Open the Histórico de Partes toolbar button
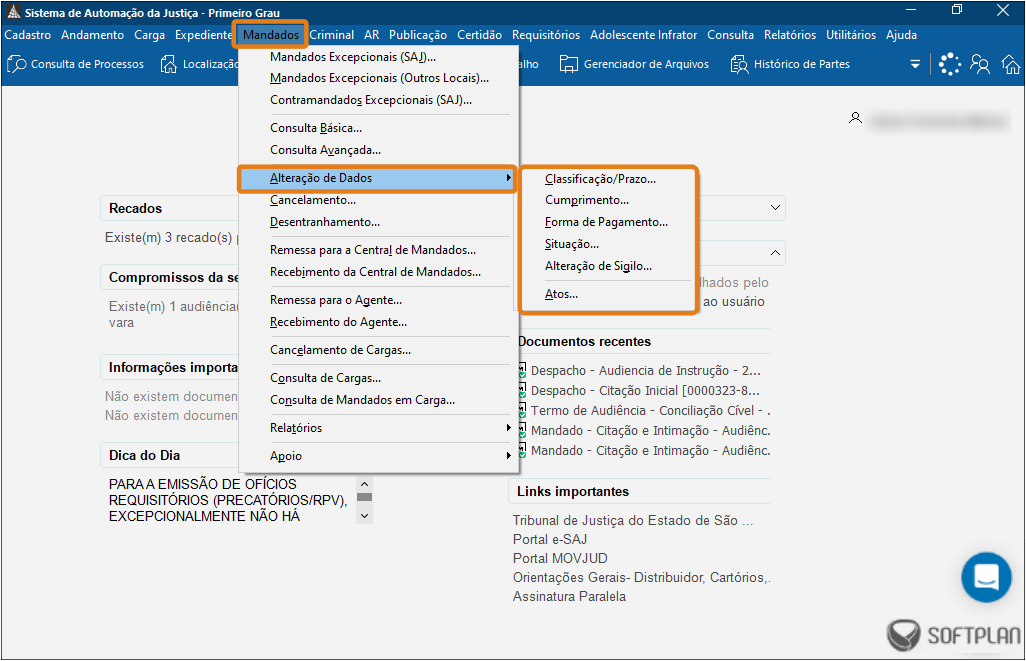 (x=790, y=64)
